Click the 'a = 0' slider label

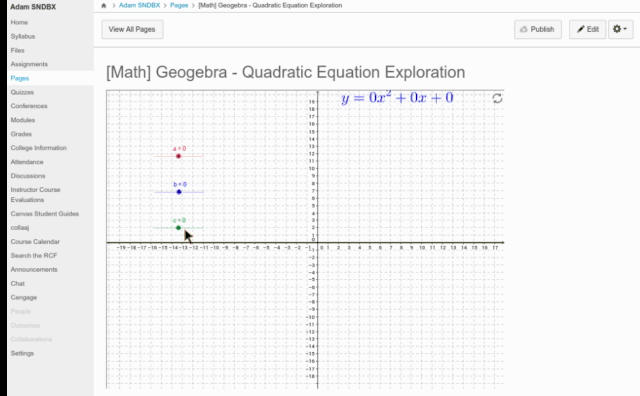180,149
